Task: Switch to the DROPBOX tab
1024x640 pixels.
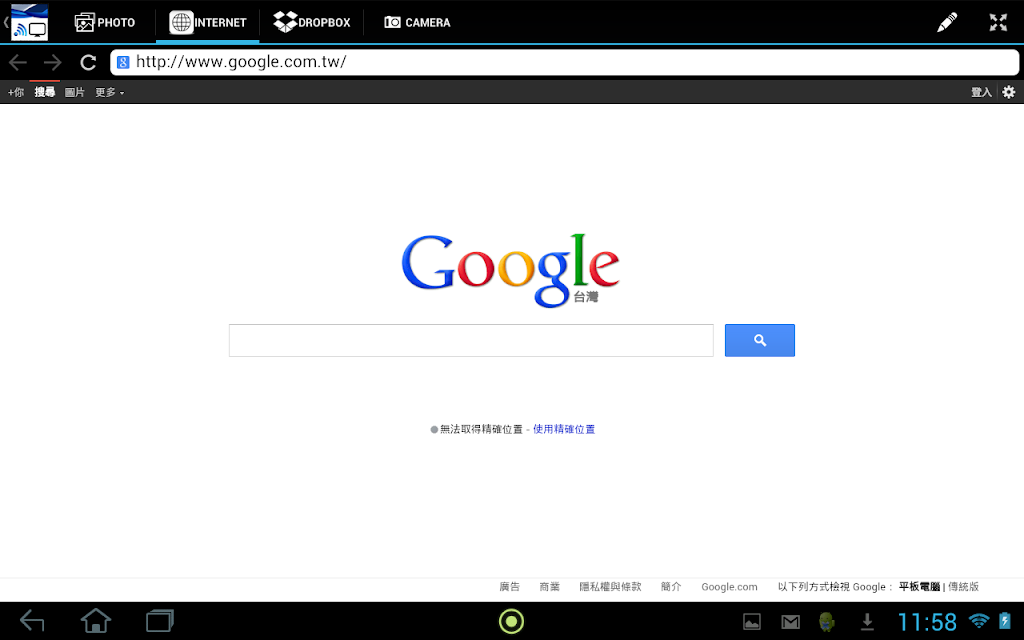Action: coord(312,22)
